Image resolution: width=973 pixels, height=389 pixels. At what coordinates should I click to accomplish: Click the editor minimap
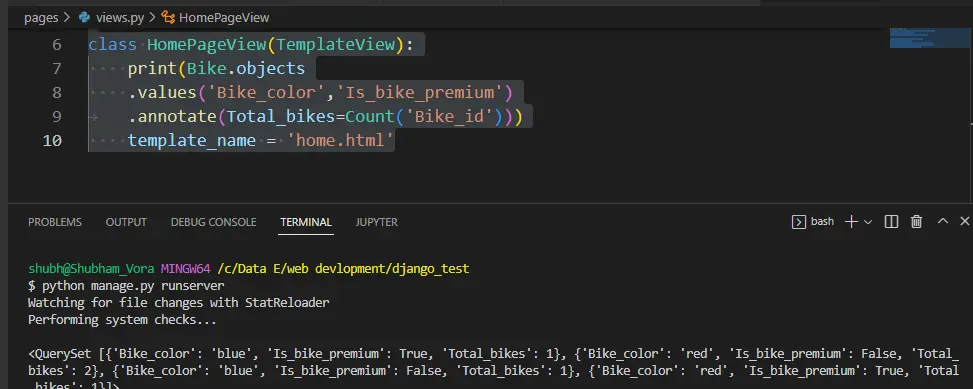(x=930, y=37)
